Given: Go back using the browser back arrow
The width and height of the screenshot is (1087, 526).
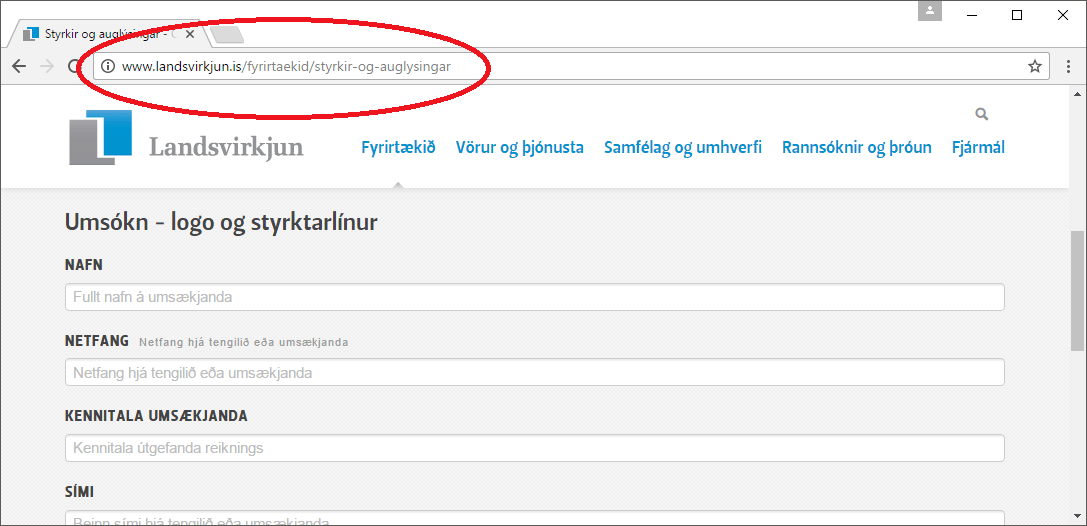Looking at the screenshot, I should 19,67.
